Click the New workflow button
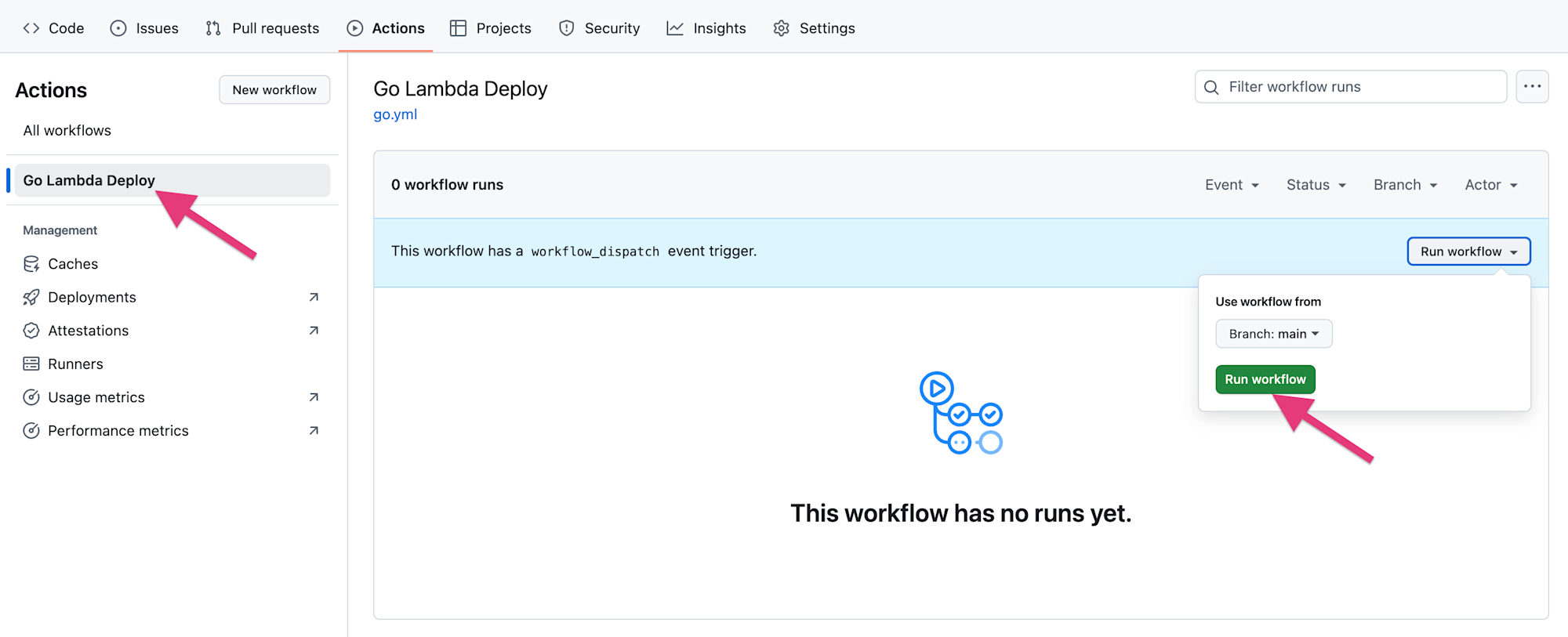Image resolution: width=1568 pixels, height=637 pixels. click(274, 90)
